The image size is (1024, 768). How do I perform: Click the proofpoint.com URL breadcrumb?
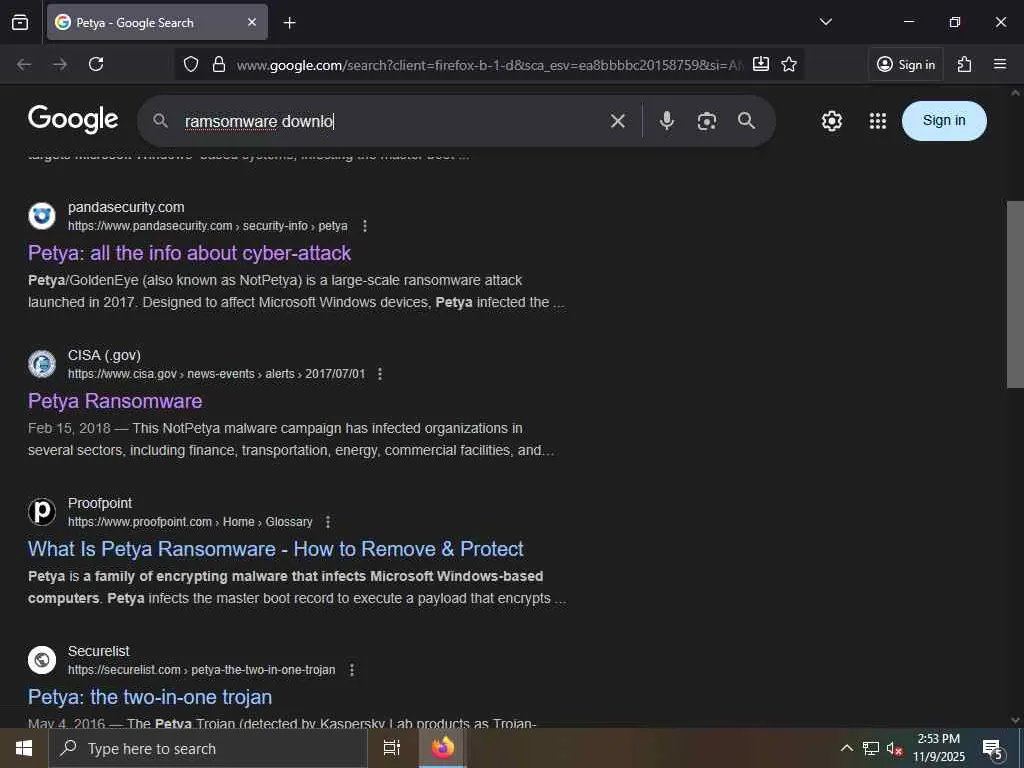click(x=190, y=522)
